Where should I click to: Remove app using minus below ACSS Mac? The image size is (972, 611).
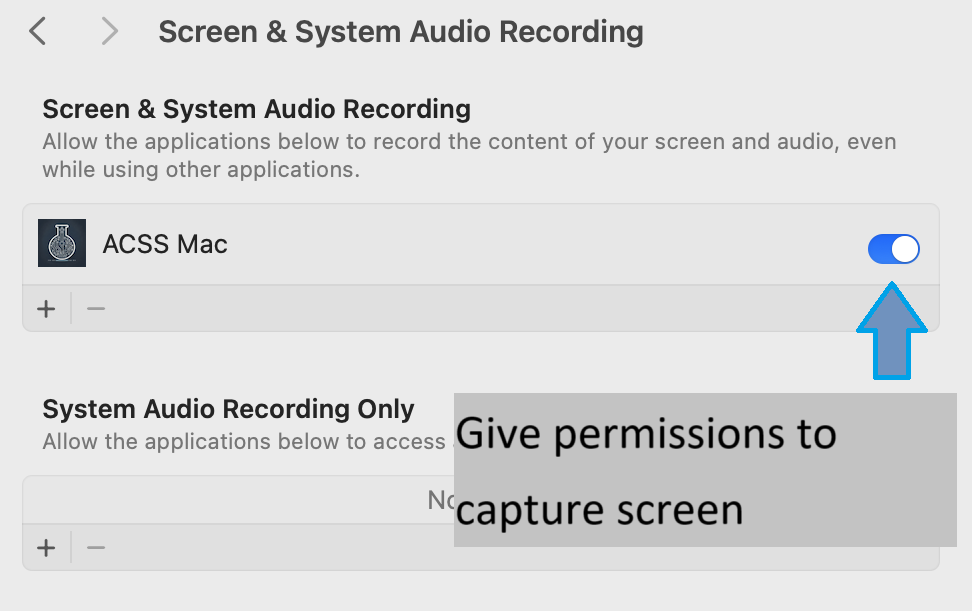[x=95, y=309]
